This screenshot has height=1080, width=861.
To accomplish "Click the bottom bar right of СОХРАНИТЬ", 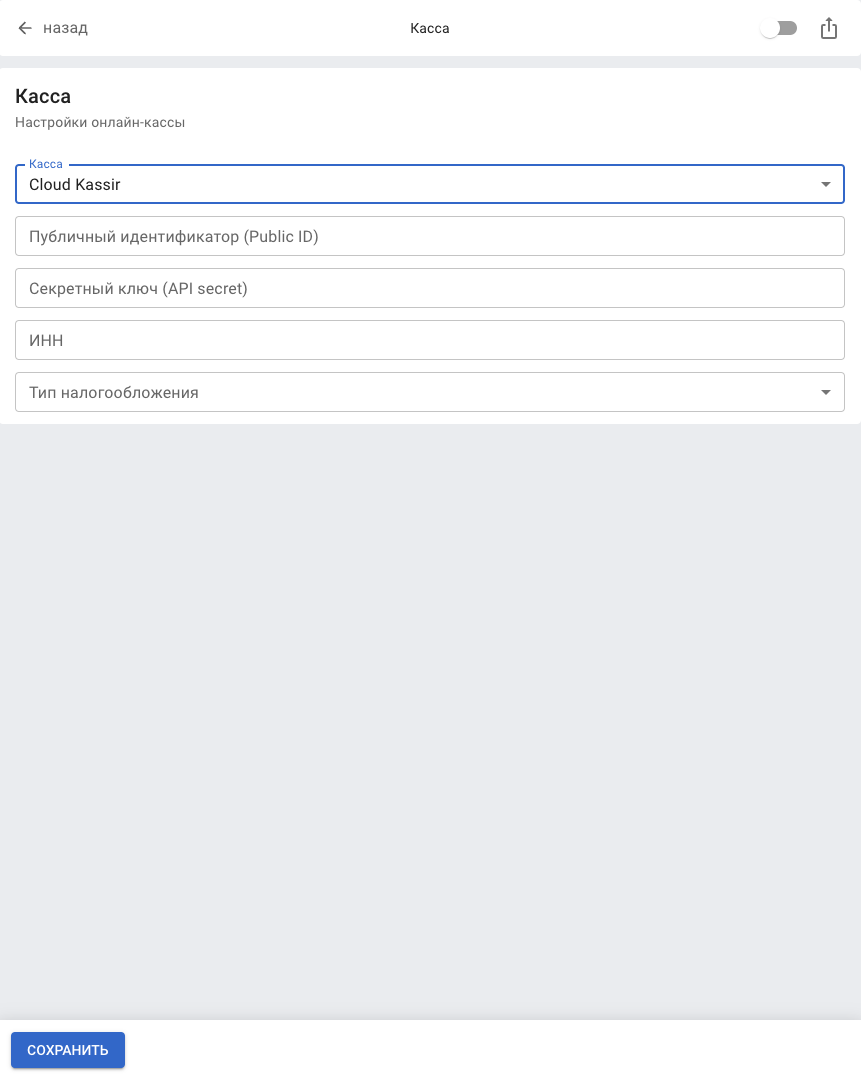I will [x=500, y=1050].
